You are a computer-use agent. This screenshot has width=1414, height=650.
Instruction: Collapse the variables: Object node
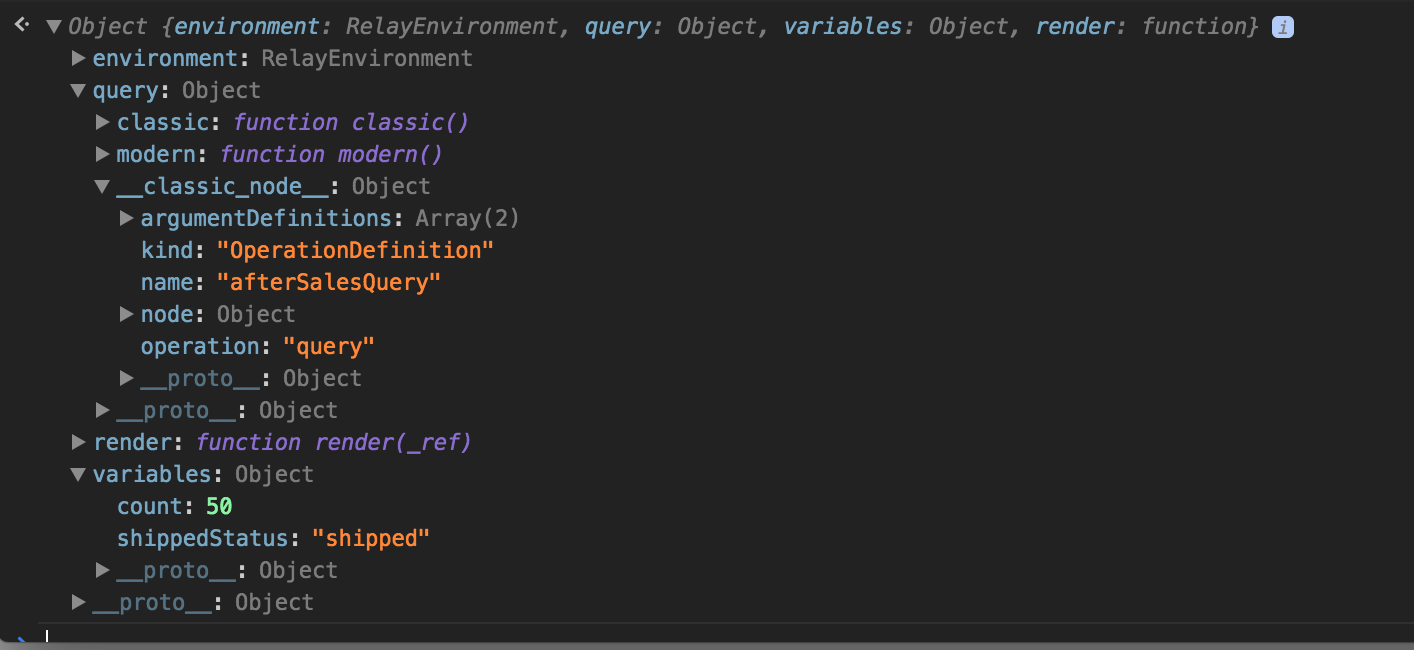coord(78,475)
